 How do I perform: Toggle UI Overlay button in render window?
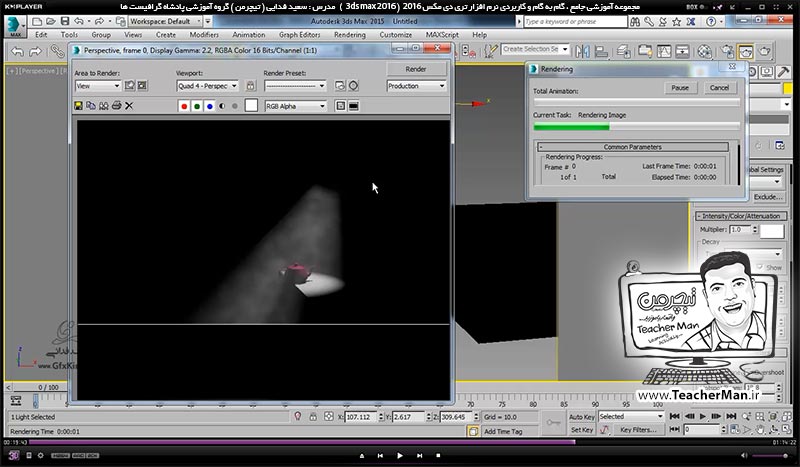(x=340, y=106)
